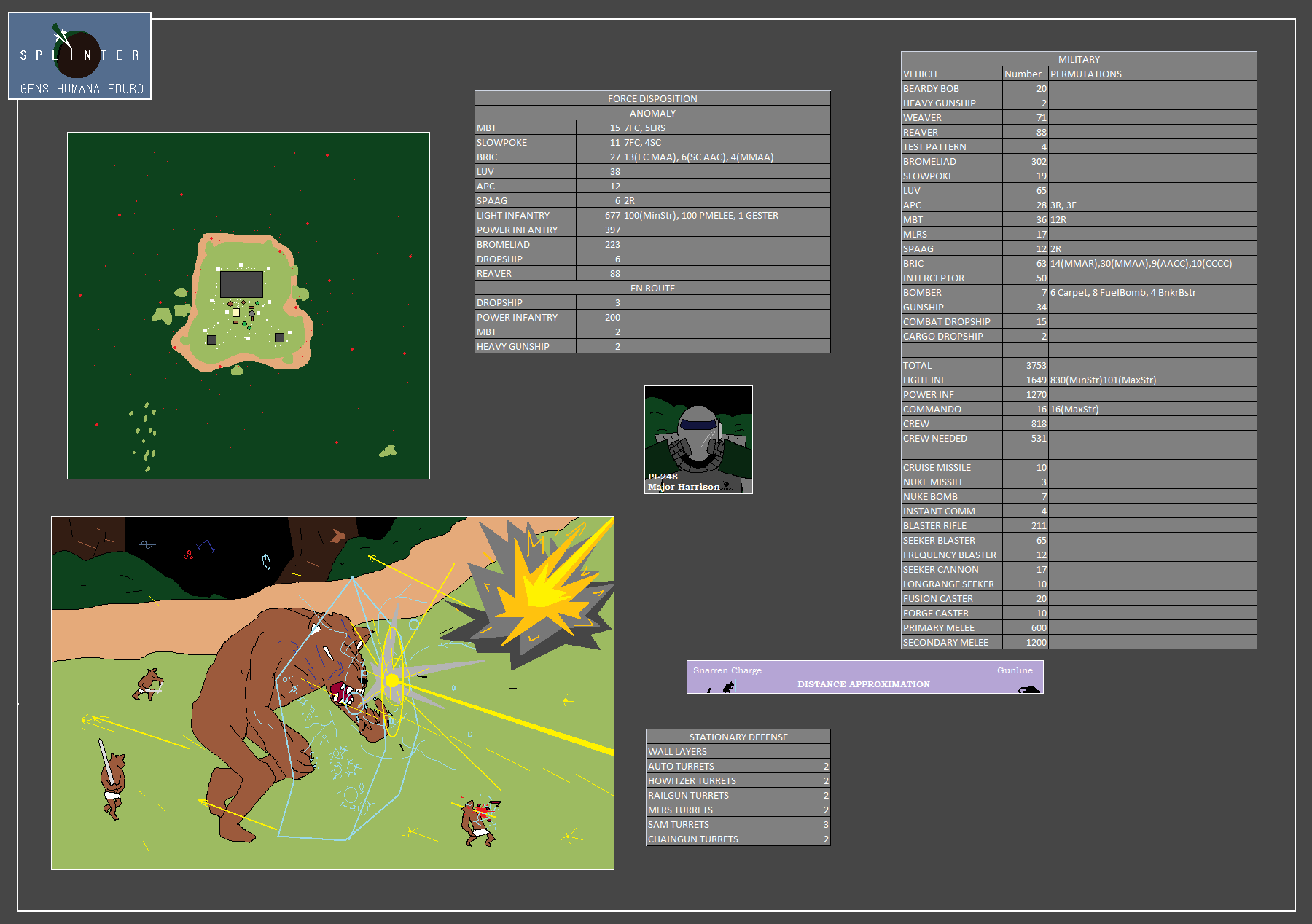Image resolution: width=1312 pixels, height=924 pixels.
Task: Click the Splinter Gens Humana Eduro logo
Action: pyautogui.click(x=79, y=56)
